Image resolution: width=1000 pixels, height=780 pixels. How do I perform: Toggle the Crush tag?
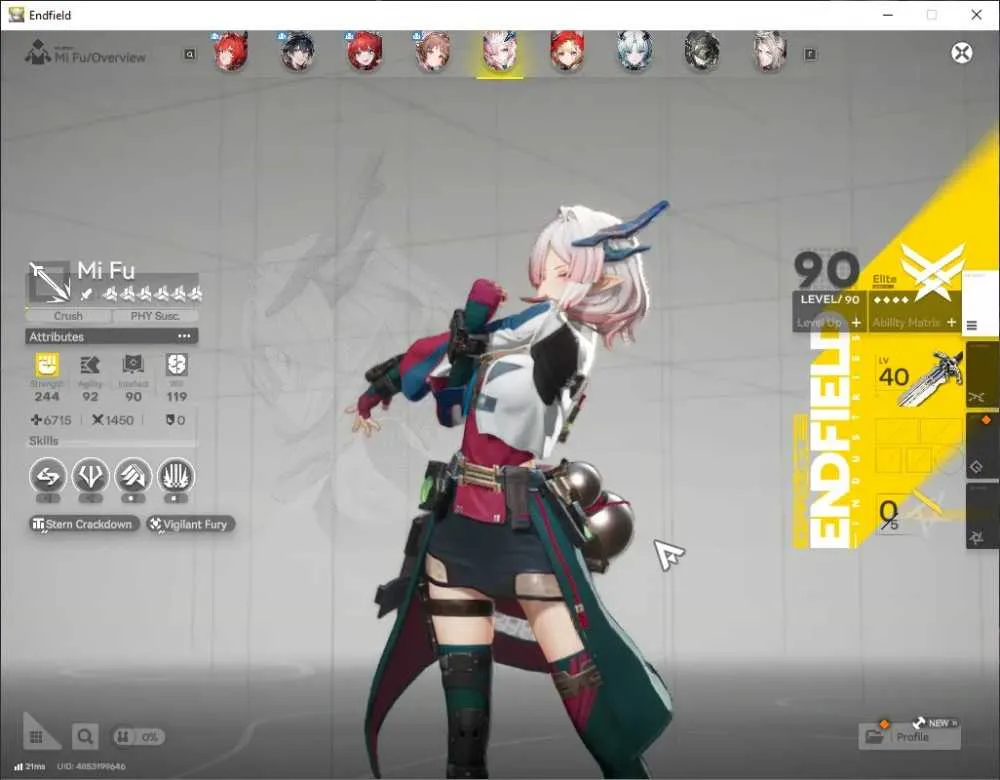(68, 316)
